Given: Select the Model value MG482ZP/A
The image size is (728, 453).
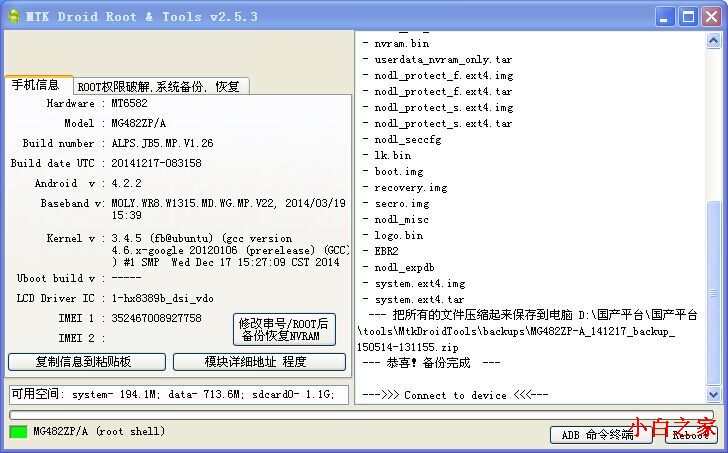Looking at the screenshot, I should (x=138, y=123).
